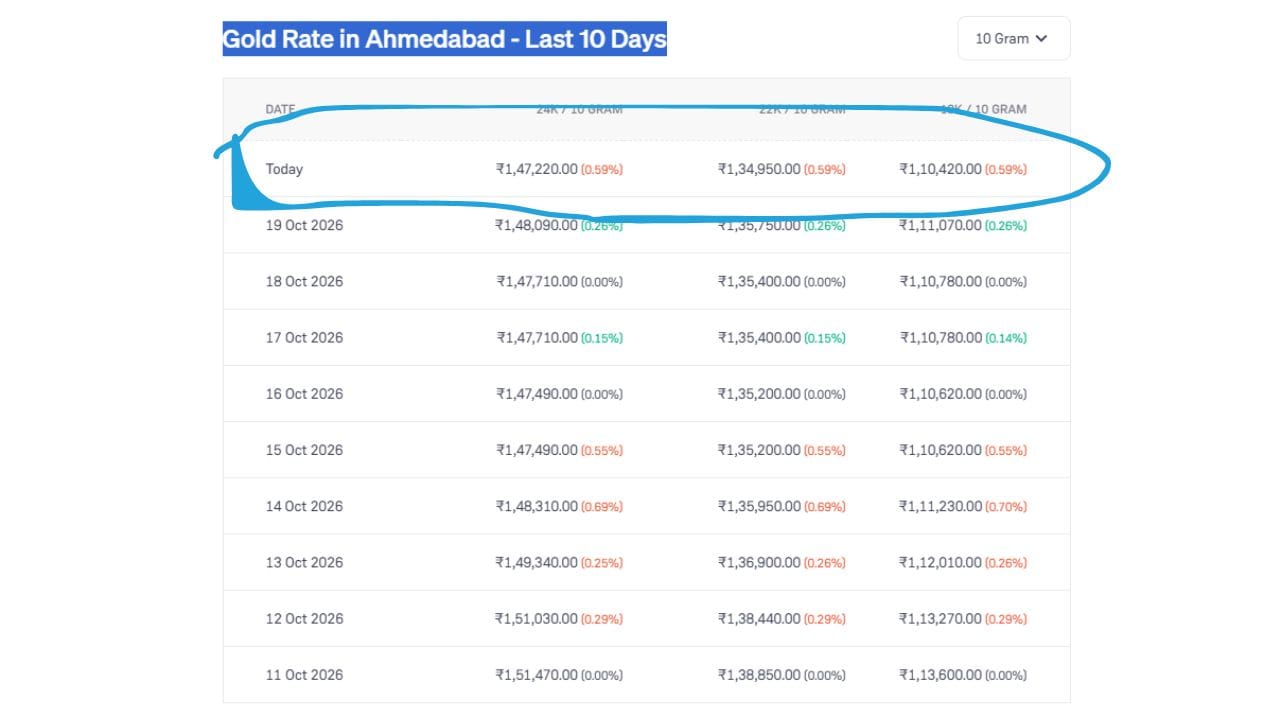Click the ₹1,51,030.00 price on 12 Oct
Screen dimensions: 1280x720
coord(536,618)
